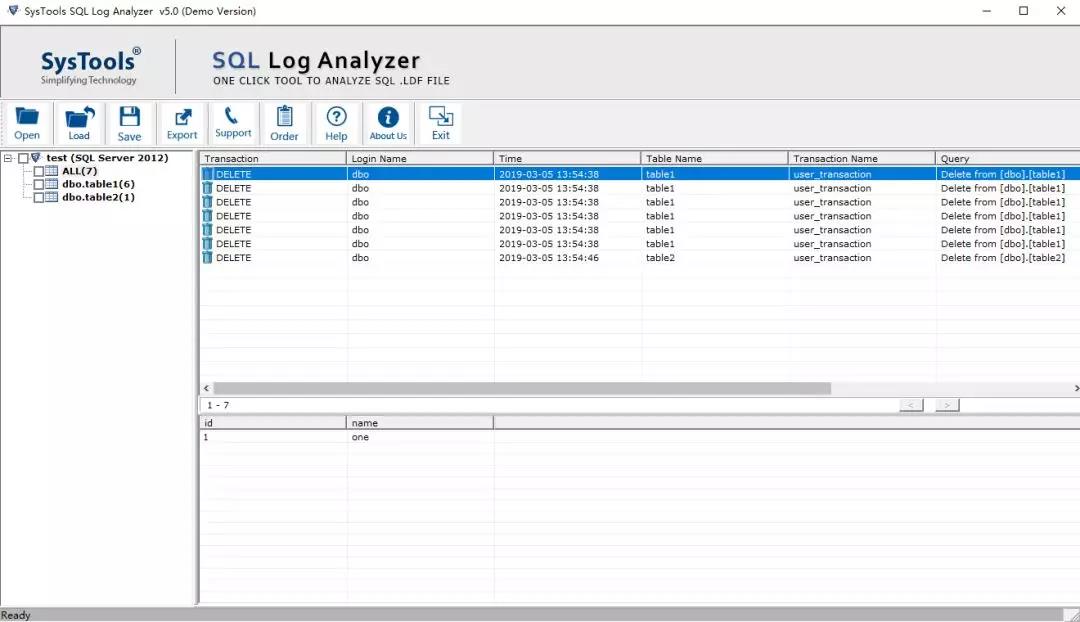Sort by the Login Name column header
The width and height of the screenshot is (1080, 622).
[420, 158]
